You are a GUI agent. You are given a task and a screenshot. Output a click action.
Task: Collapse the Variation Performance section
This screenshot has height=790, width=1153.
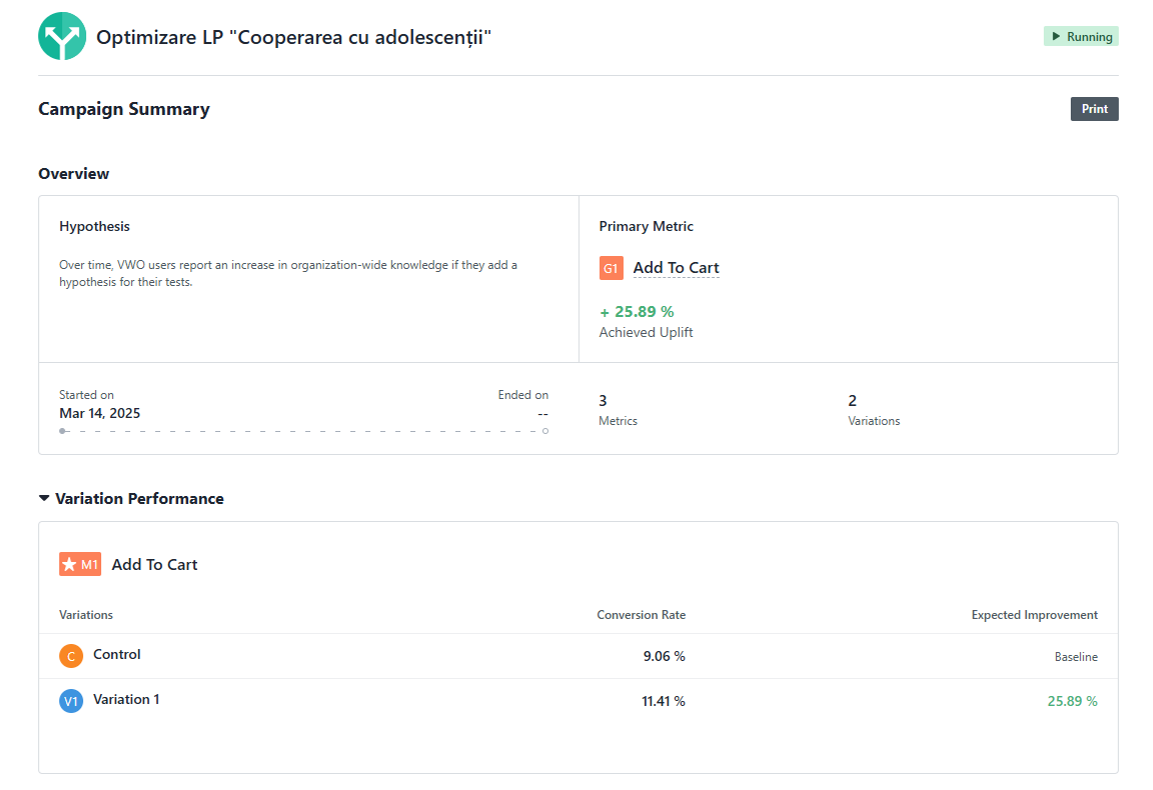click(x=44, y=498)
